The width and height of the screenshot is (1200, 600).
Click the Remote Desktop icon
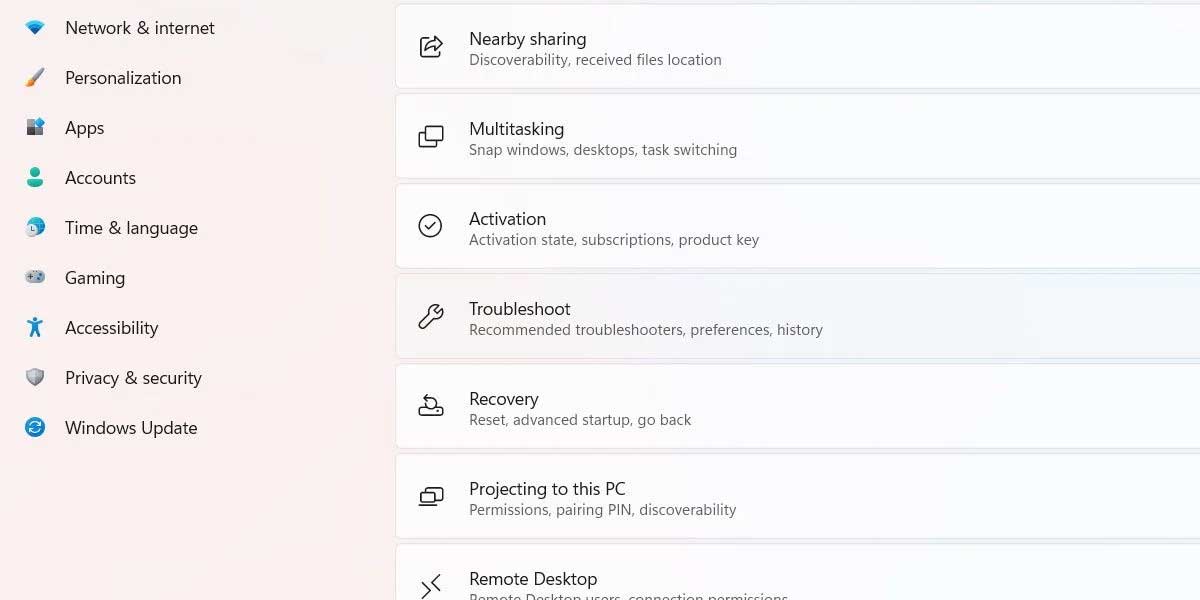click(x=430, y=586)
